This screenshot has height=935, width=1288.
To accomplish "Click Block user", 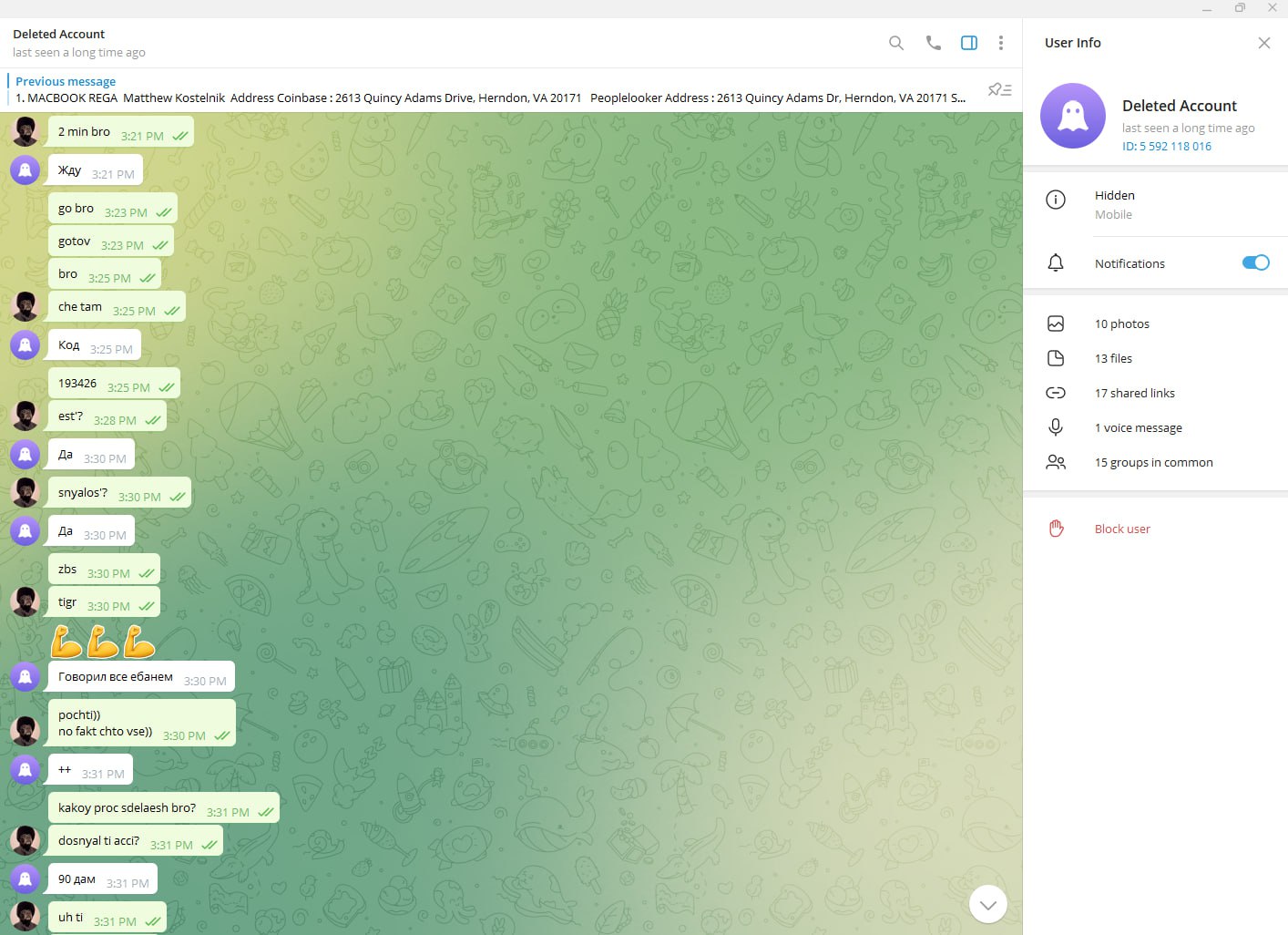I will [1122, 529].
